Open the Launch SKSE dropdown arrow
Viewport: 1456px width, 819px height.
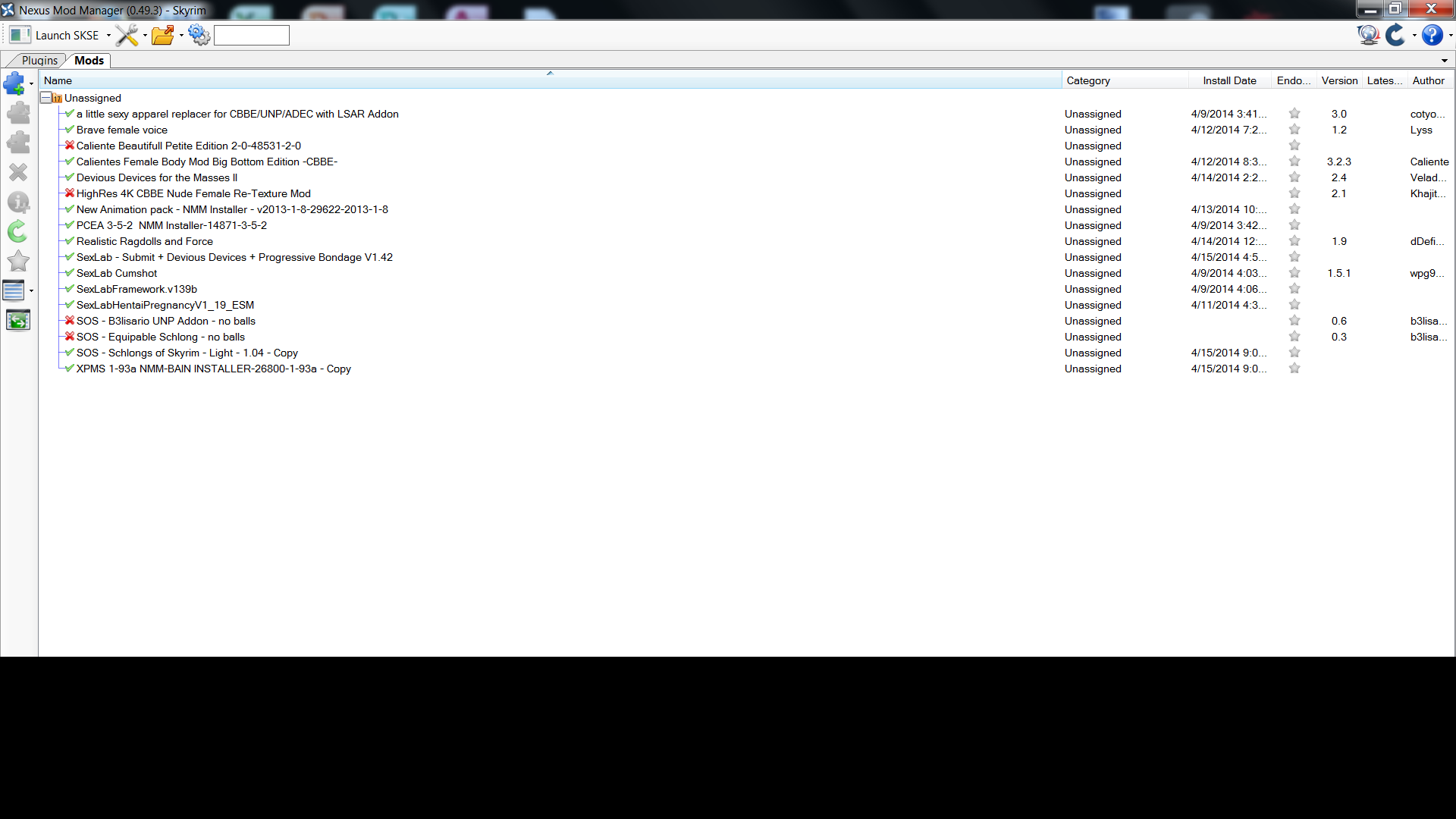pyautogui.click(x=108, y=36)
